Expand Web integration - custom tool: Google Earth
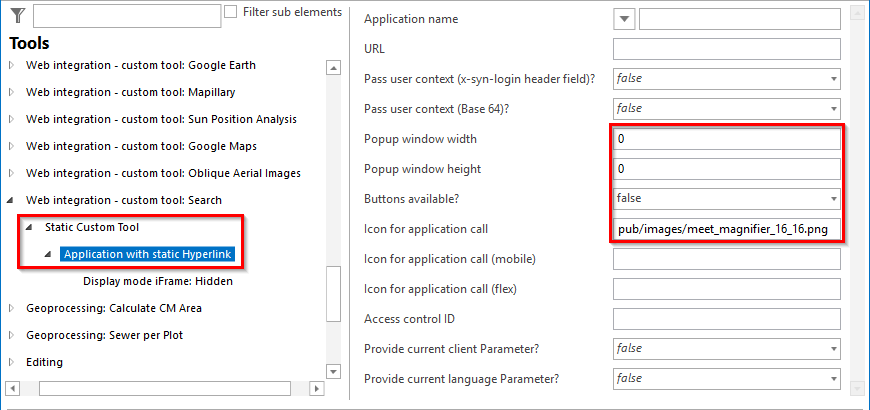The height and width of the screenshot is (410, 870). coord(12,65)
